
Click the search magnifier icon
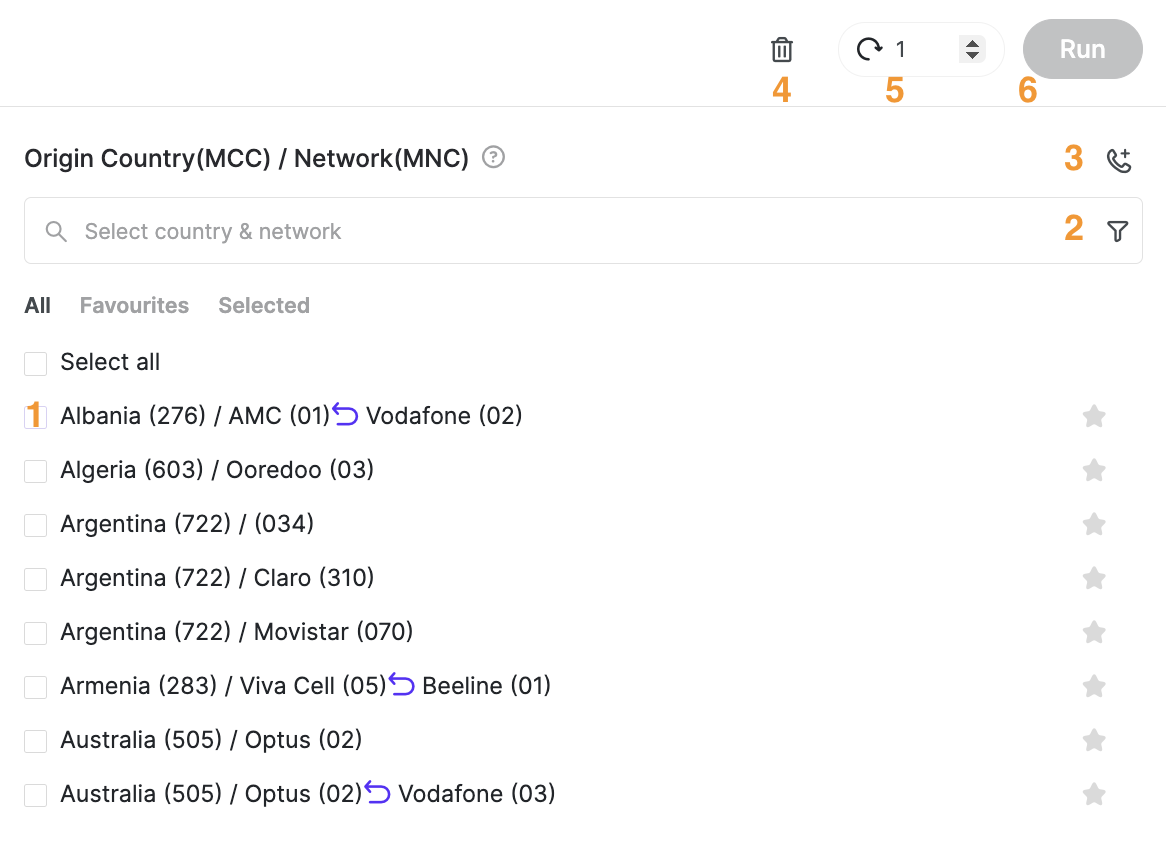(56, 231)
